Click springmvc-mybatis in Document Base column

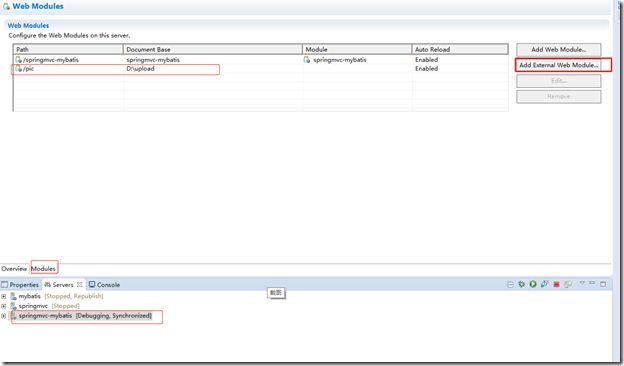153,60
